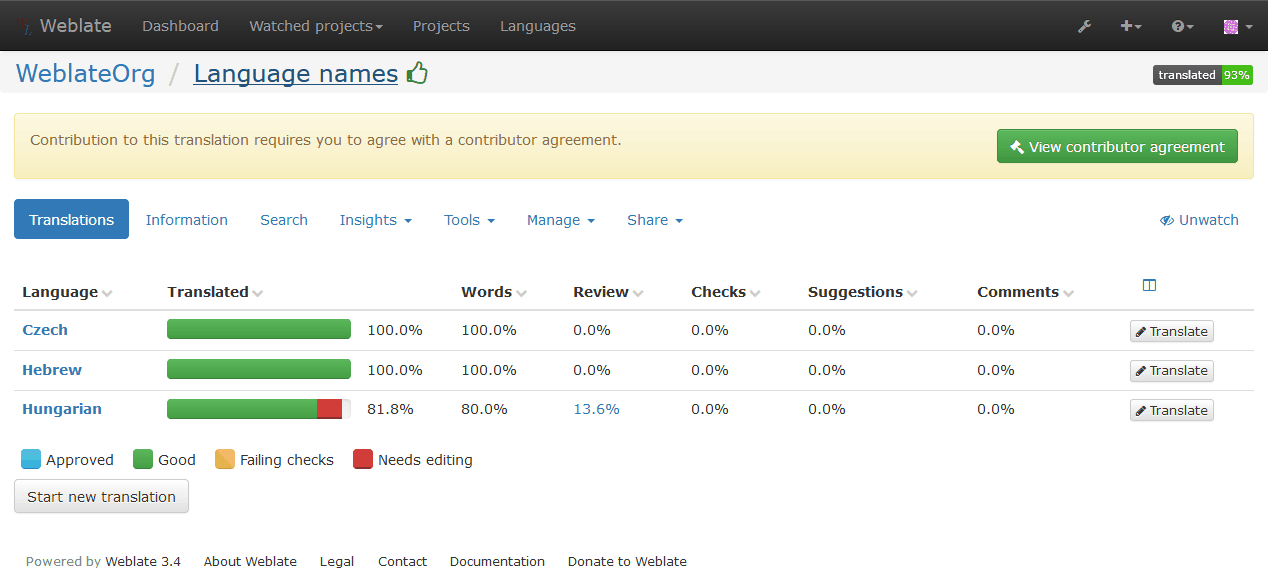Click the green thumbs-up icon beside Language names
Viewport: 1268px width, 581px height.
click(x=417, y=73)
